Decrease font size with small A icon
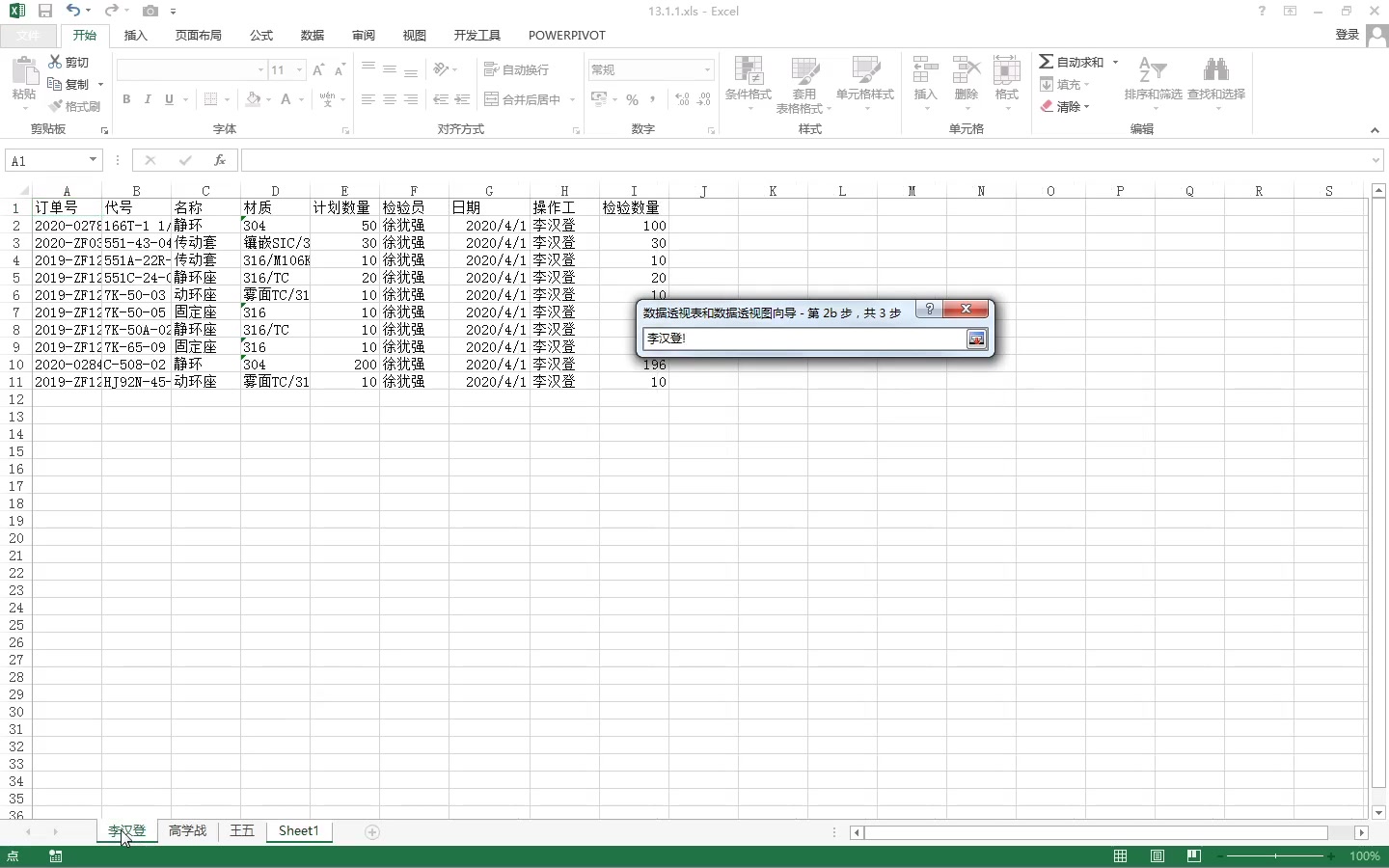 [340, 69]
